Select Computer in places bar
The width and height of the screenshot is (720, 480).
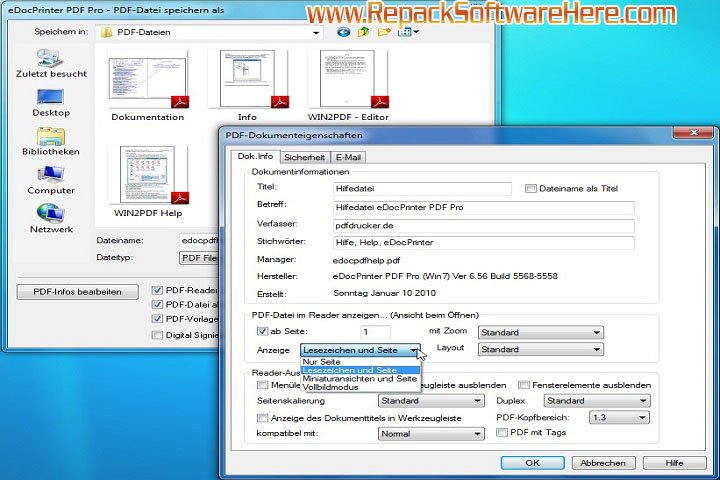click(51, 181)
